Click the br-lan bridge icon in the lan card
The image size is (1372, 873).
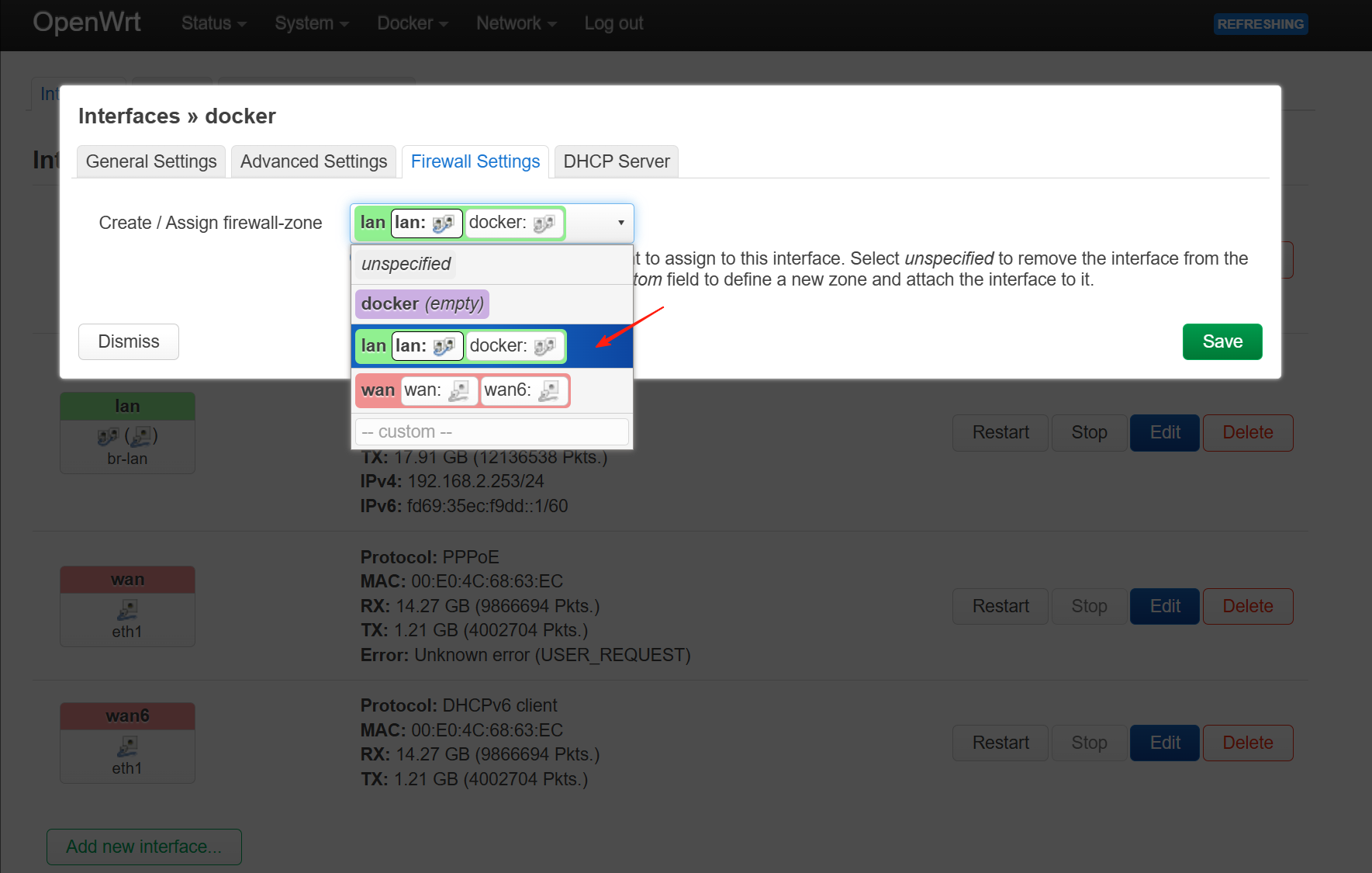point(109,437)
